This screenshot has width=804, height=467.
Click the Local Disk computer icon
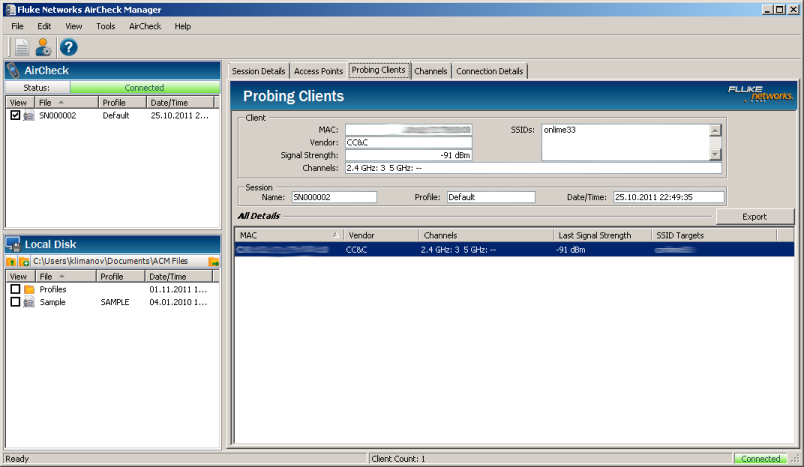point(13,244)
